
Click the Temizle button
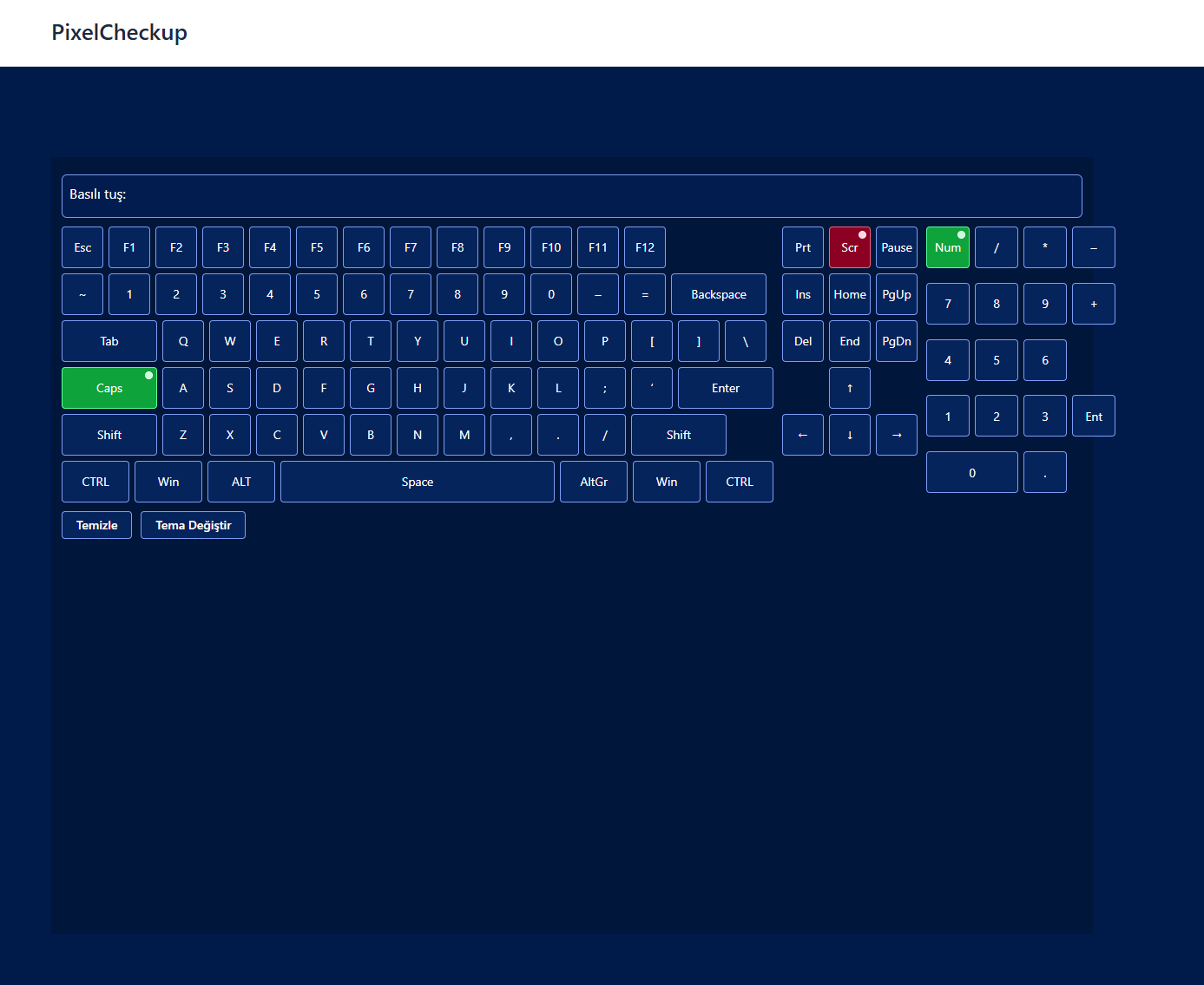tap(96, 525)
